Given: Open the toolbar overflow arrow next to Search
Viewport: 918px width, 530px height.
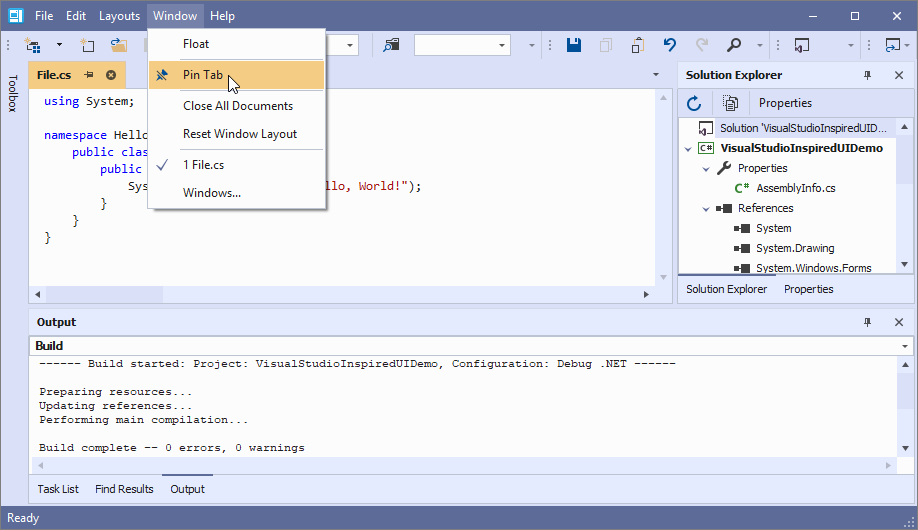Looking at the screenshot, I should 760,45.
